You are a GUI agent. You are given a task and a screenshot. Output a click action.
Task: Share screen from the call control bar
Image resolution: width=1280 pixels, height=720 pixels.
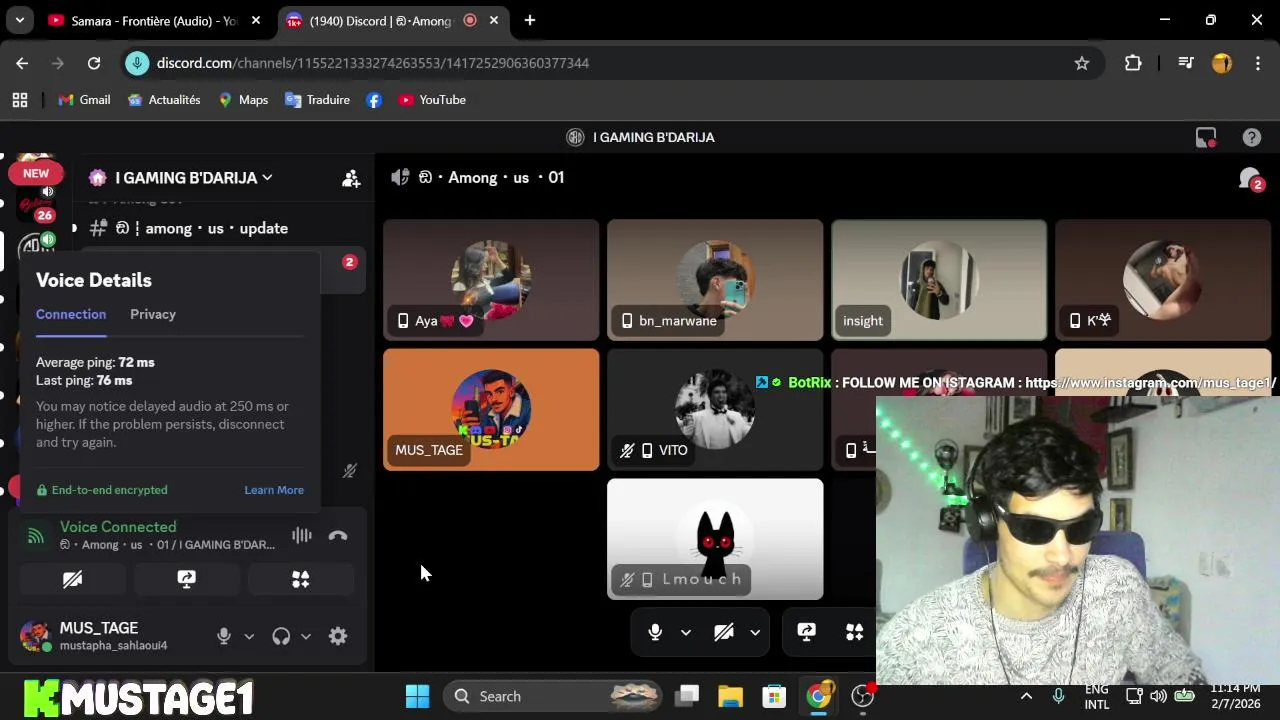point(806,632)
